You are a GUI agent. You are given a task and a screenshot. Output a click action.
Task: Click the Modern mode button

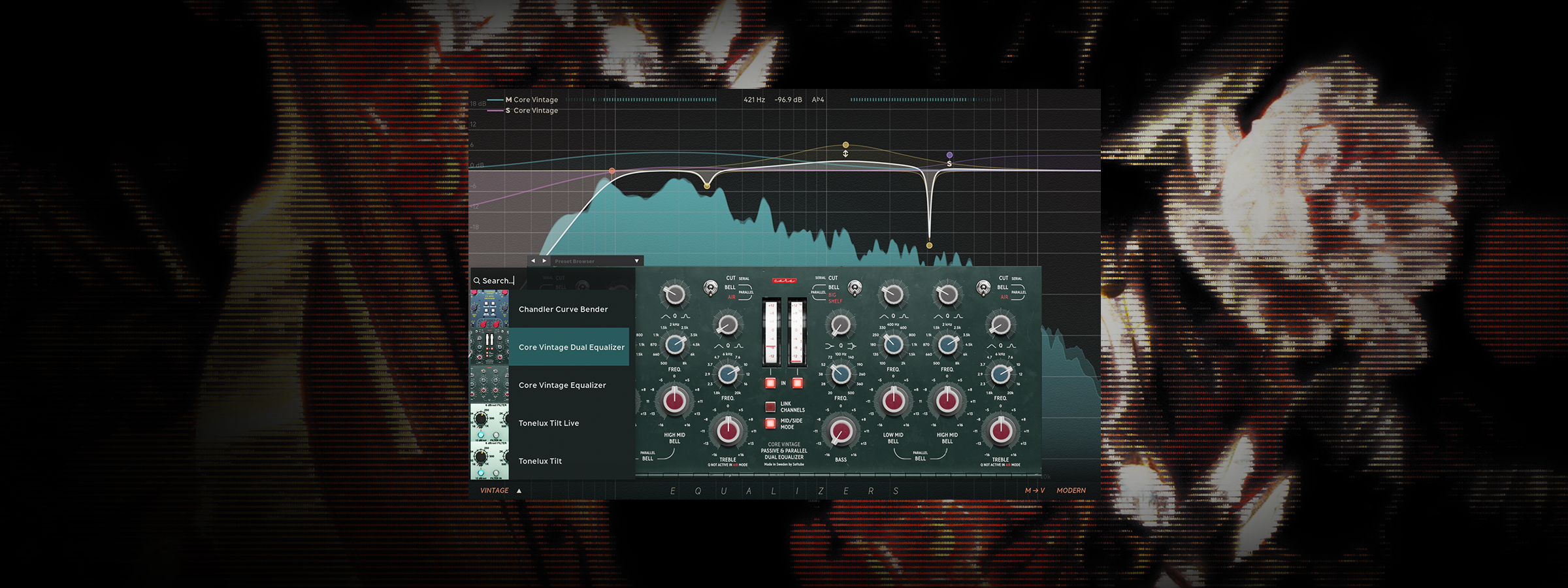(1071, 491)
